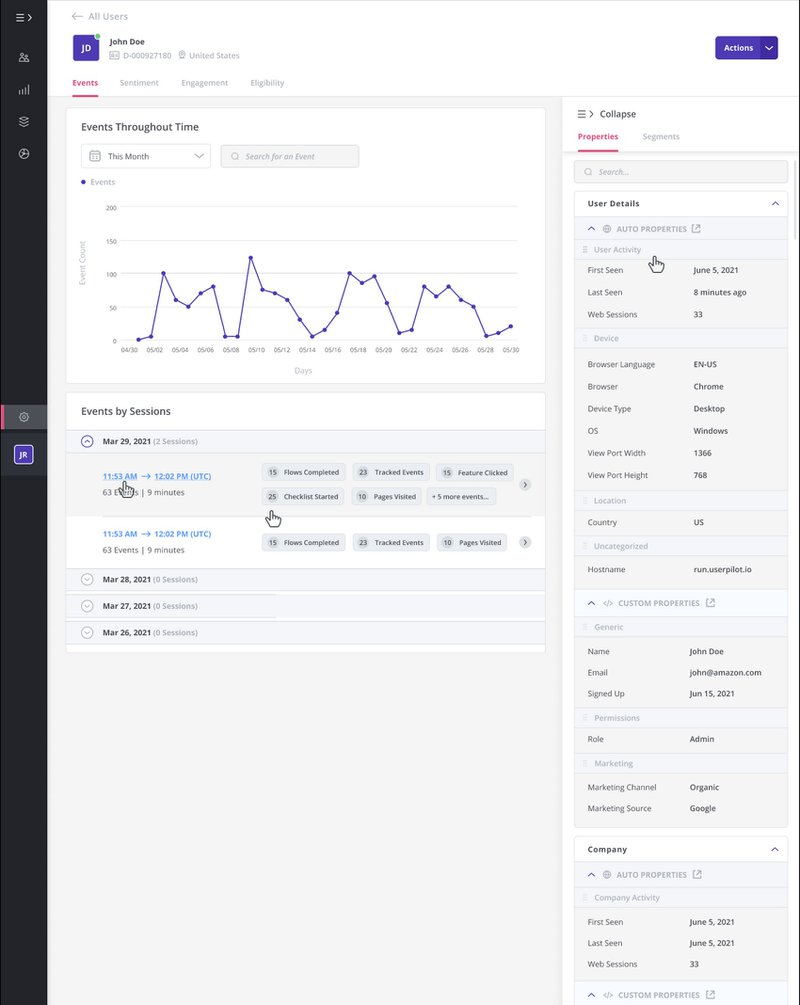Switch to the Sentiment tab
This screenshot has height=1005, width=800.
139,83
